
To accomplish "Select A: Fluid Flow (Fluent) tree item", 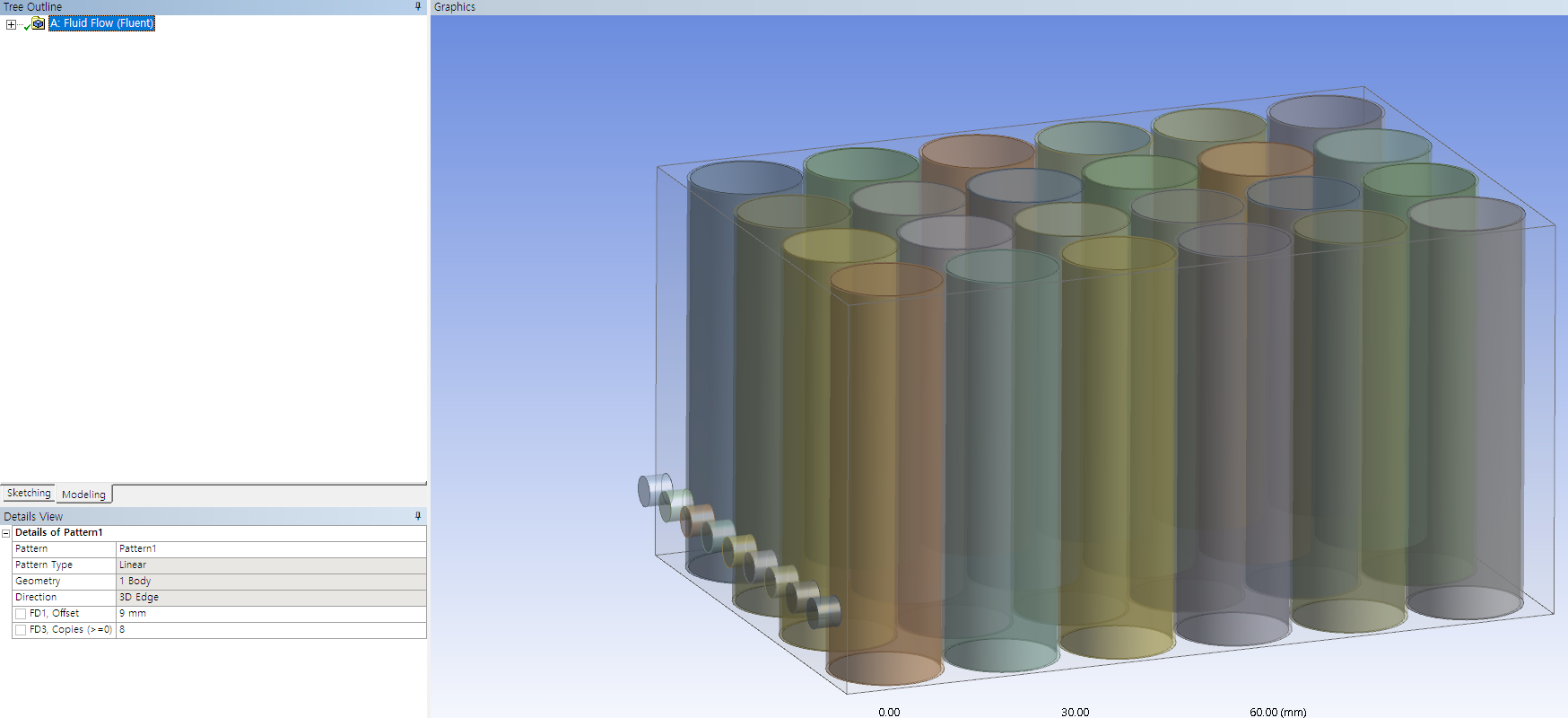I will point(101,23).
